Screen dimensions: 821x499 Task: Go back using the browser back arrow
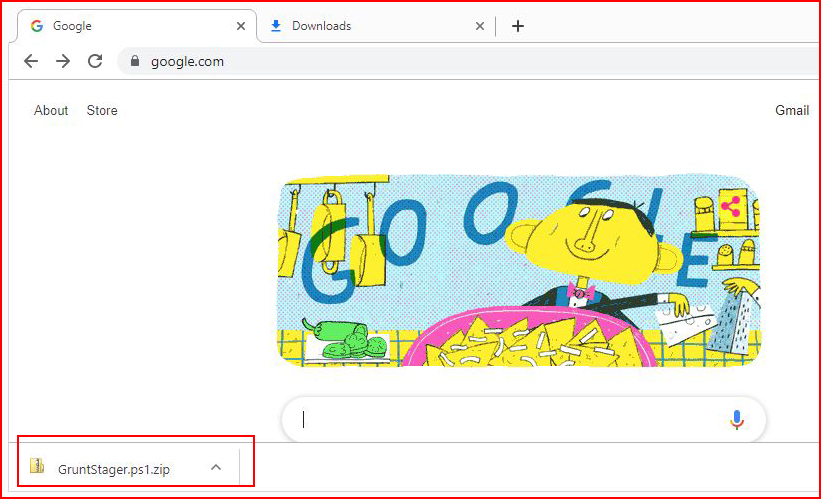click(x=31, y=61)
